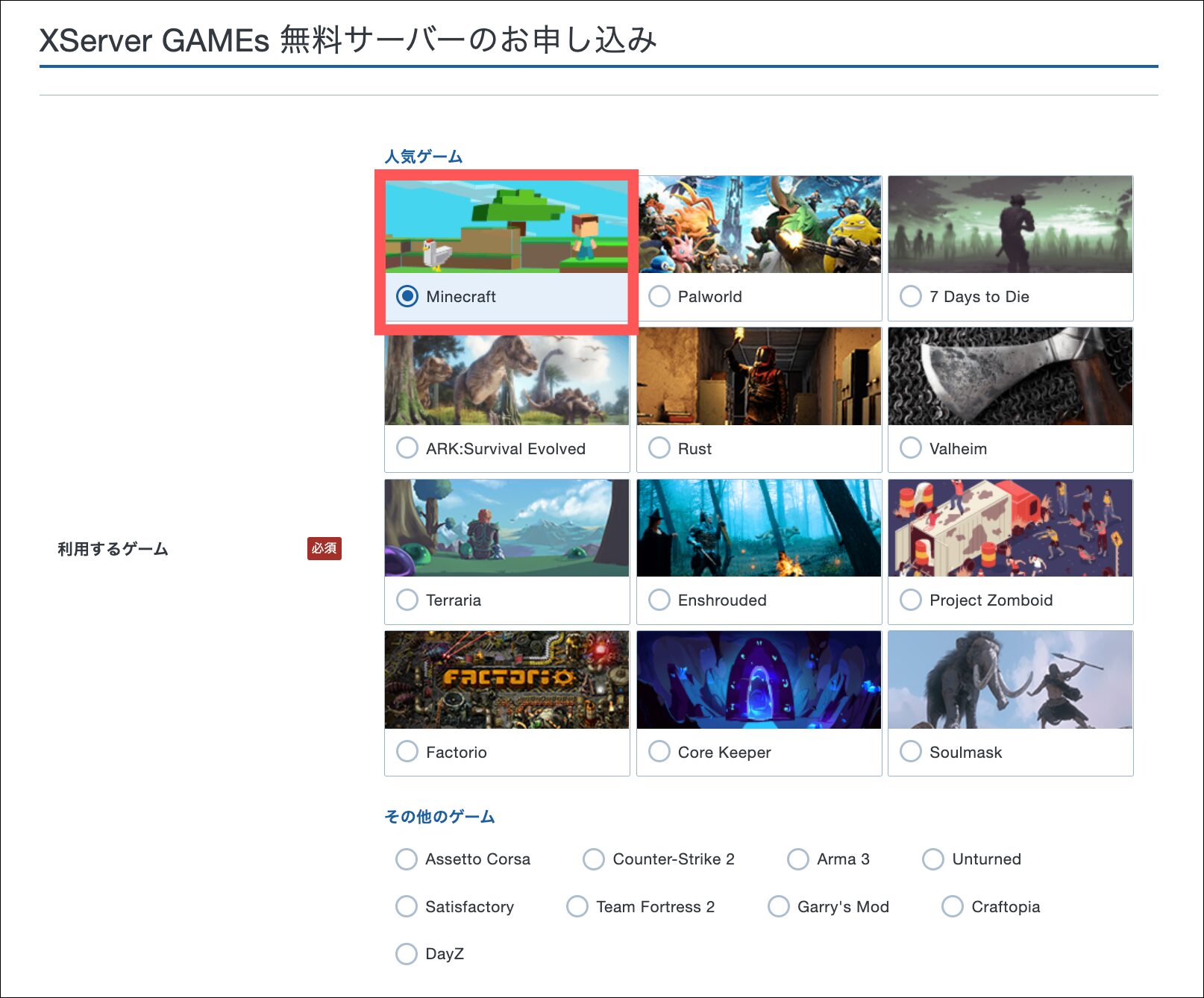Select the Garry's Mod radio option
The height and width of the screenshot is (998, 1204).
tap(779, 906)
